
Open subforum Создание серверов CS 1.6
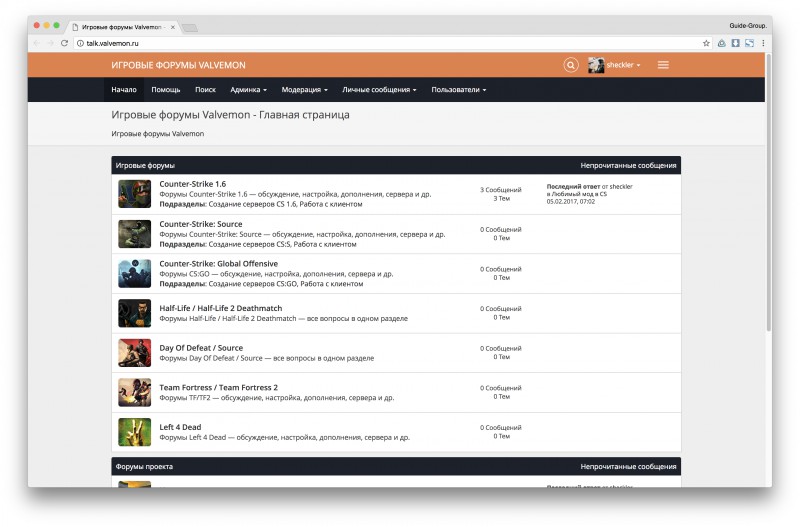(x=252, y=204)
